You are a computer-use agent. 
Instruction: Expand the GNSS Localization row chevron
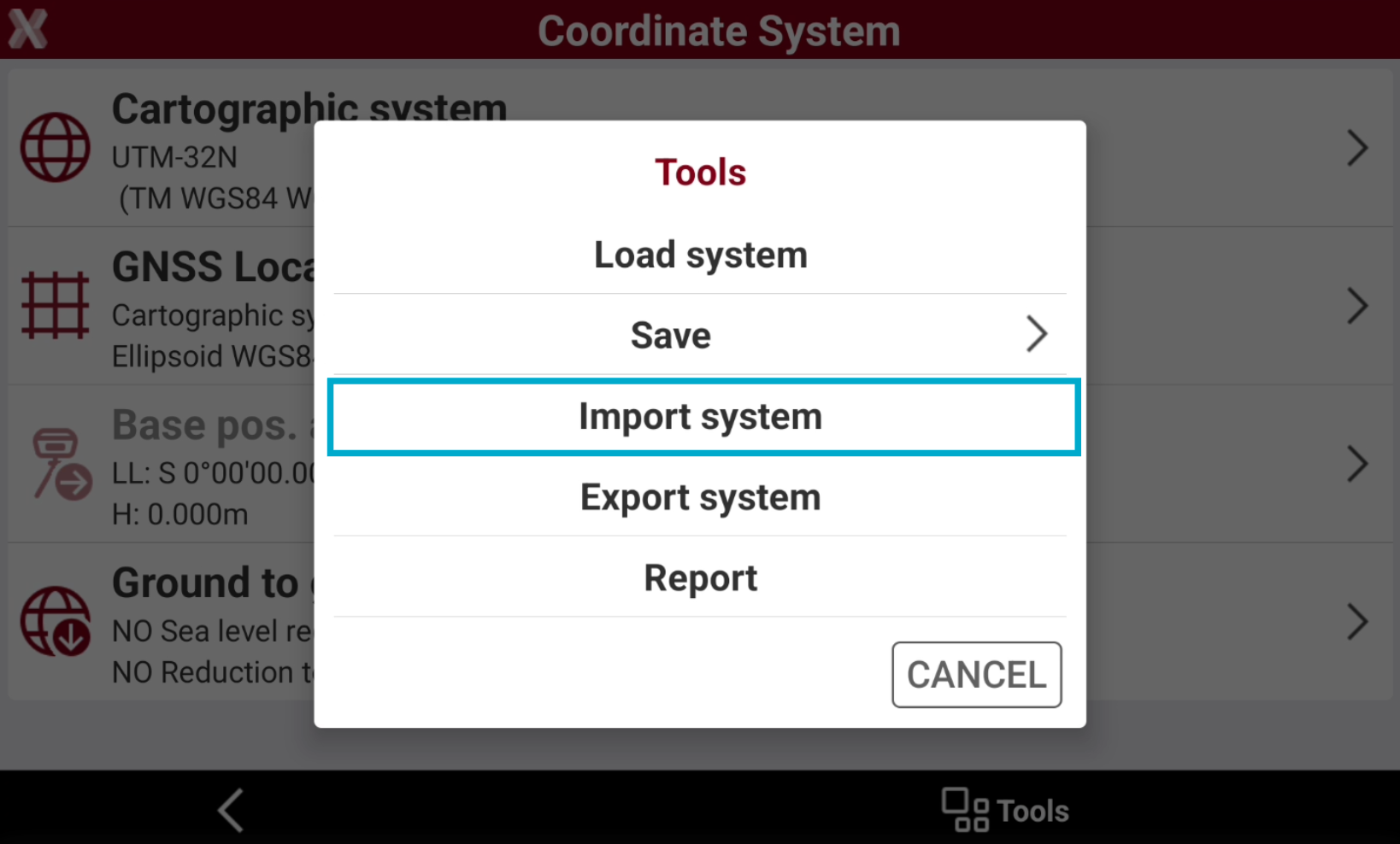click(1357, 306)
